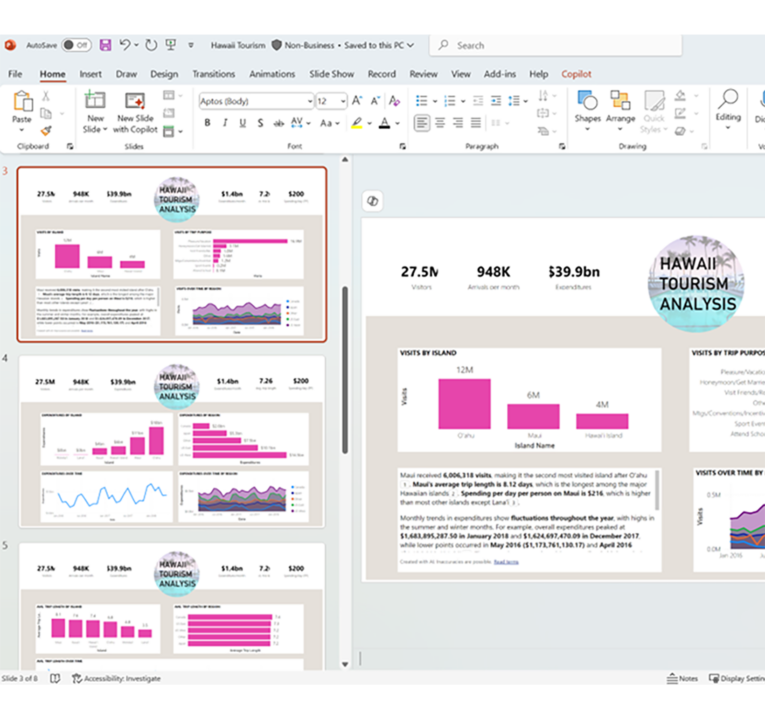This screenshot has width=765, height=720.
Task: Switch to the Design tab
Action: tap(164, 74)
